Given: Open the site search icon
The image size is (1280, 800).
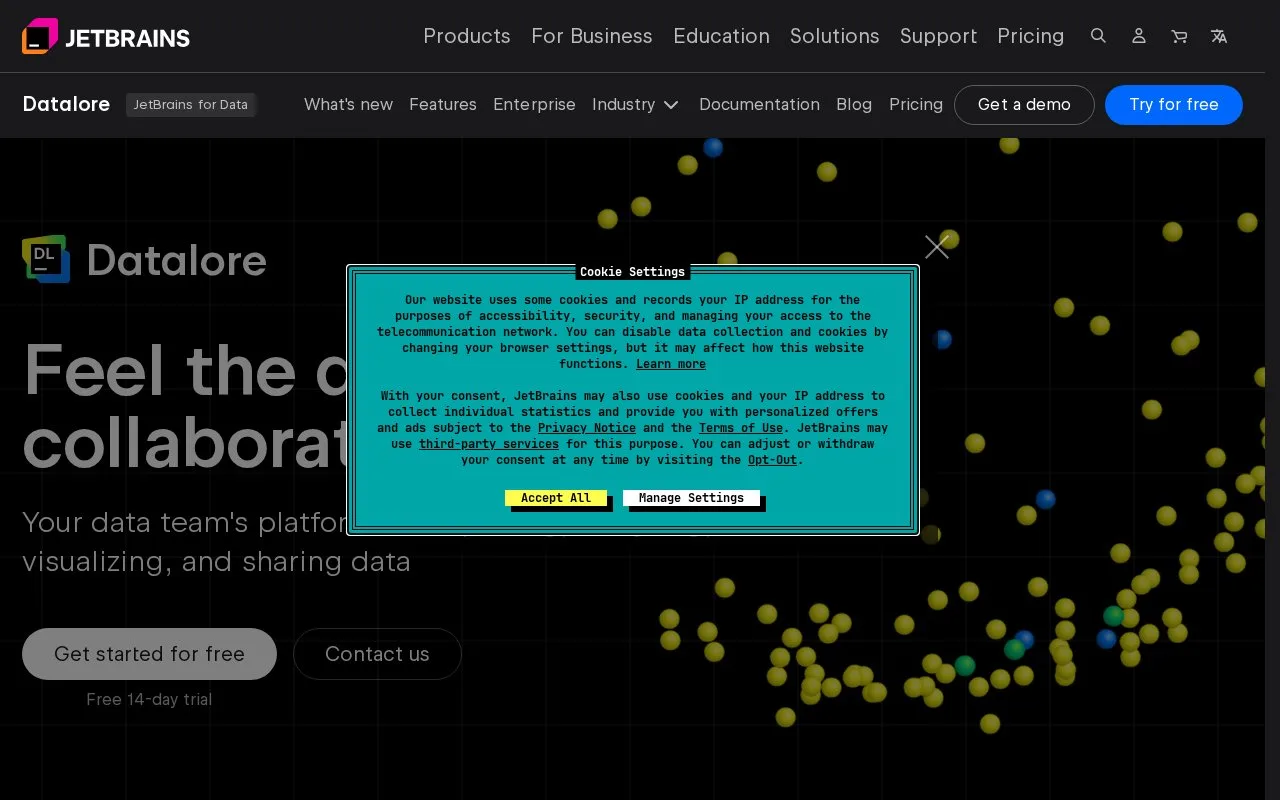Looking at the screenshot, I should pyautogui.click(x=1098, y=36).
